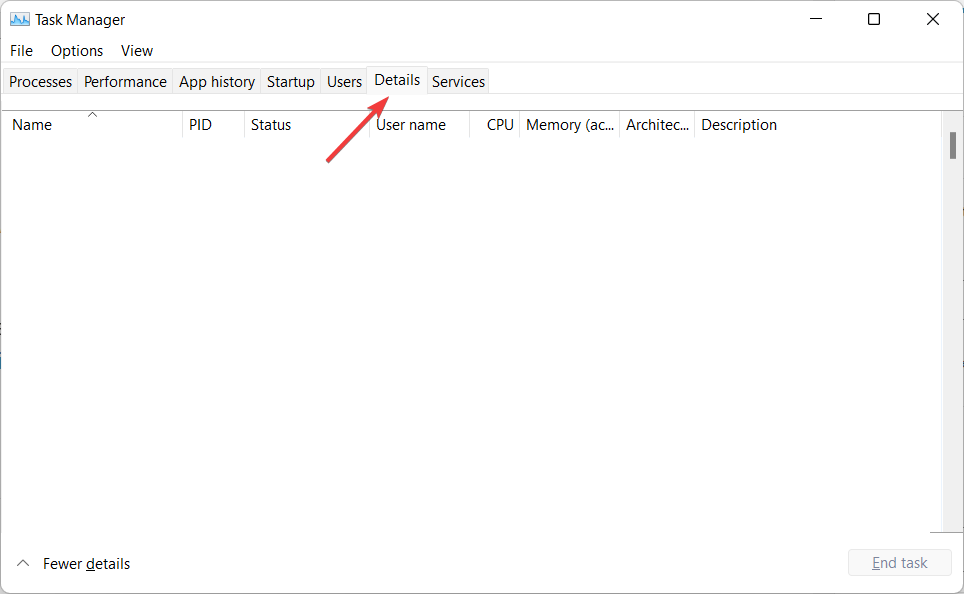
Task: Close the Task Manager window
Action: click(933, 19)
